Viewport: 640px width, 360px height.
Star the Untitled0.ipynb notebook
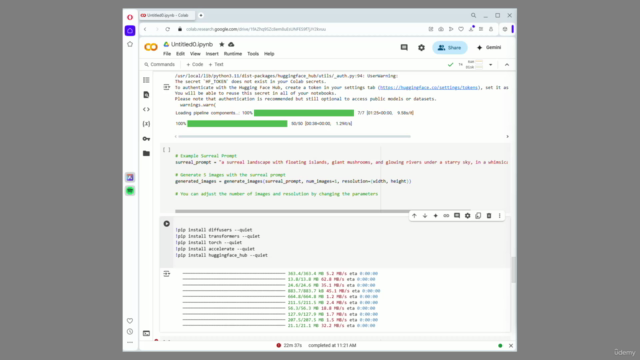[x=222, y=44]
